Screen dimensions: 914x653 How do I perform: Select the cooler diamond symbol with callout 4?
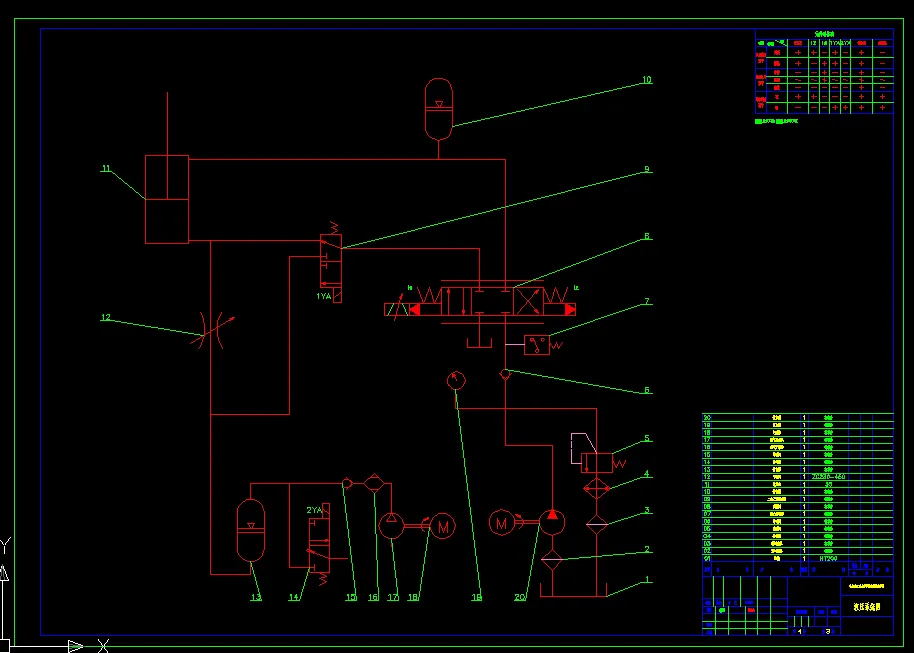click(596, 488)
